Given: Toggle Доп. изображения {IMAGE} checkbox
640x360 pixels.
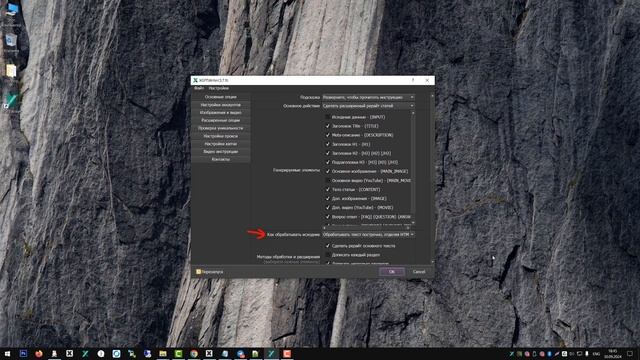Looking at the screenshot, I should point(327,198).
